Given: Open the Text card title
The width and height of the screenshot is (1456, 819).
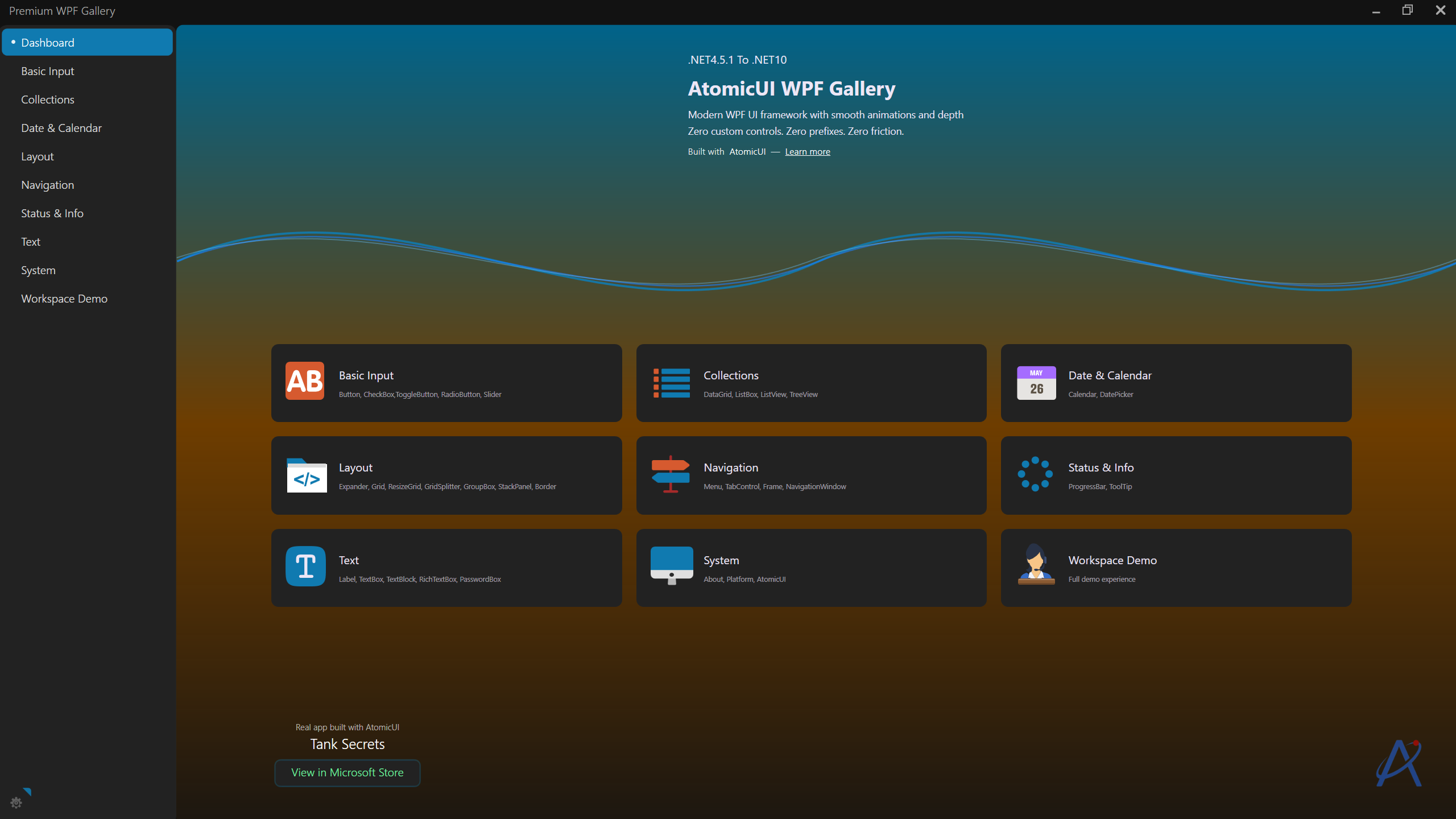Looking at the screenshot, I should (349, 560).
